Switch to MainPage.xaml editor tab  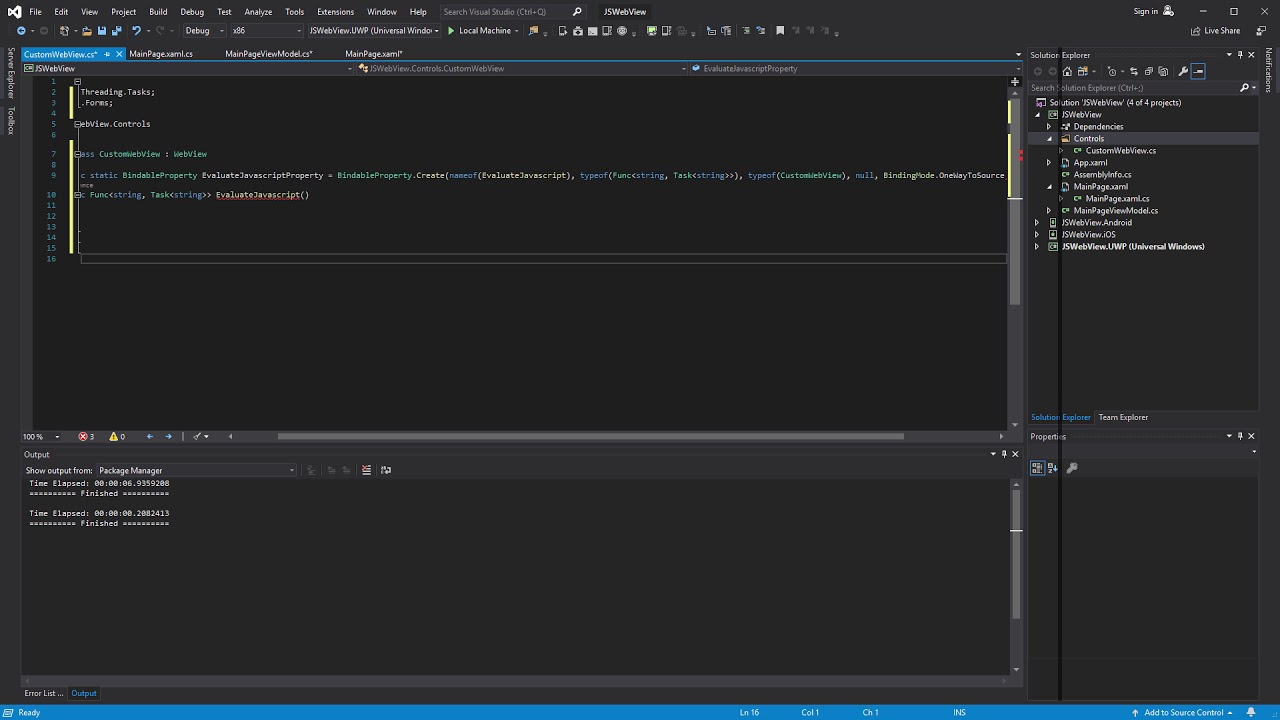(x=374, y=54)
